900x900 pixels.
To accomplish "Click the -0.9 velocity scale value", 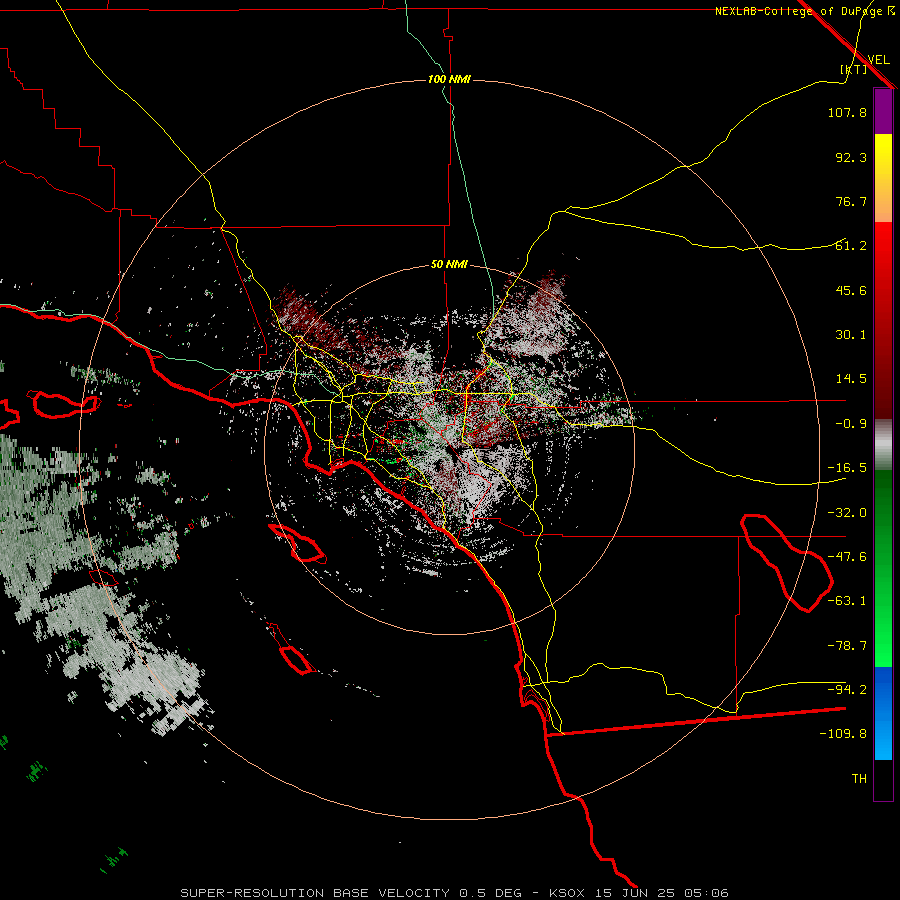I will tap(851, 424).
